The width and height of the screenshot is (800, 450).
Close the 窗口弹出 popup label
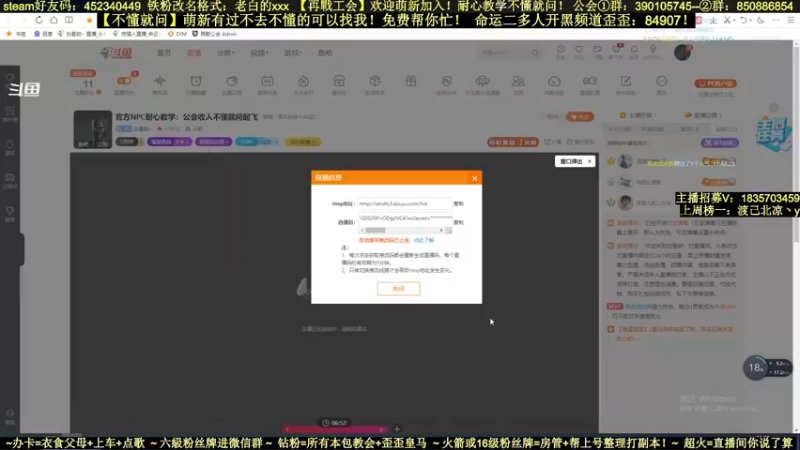589,161
